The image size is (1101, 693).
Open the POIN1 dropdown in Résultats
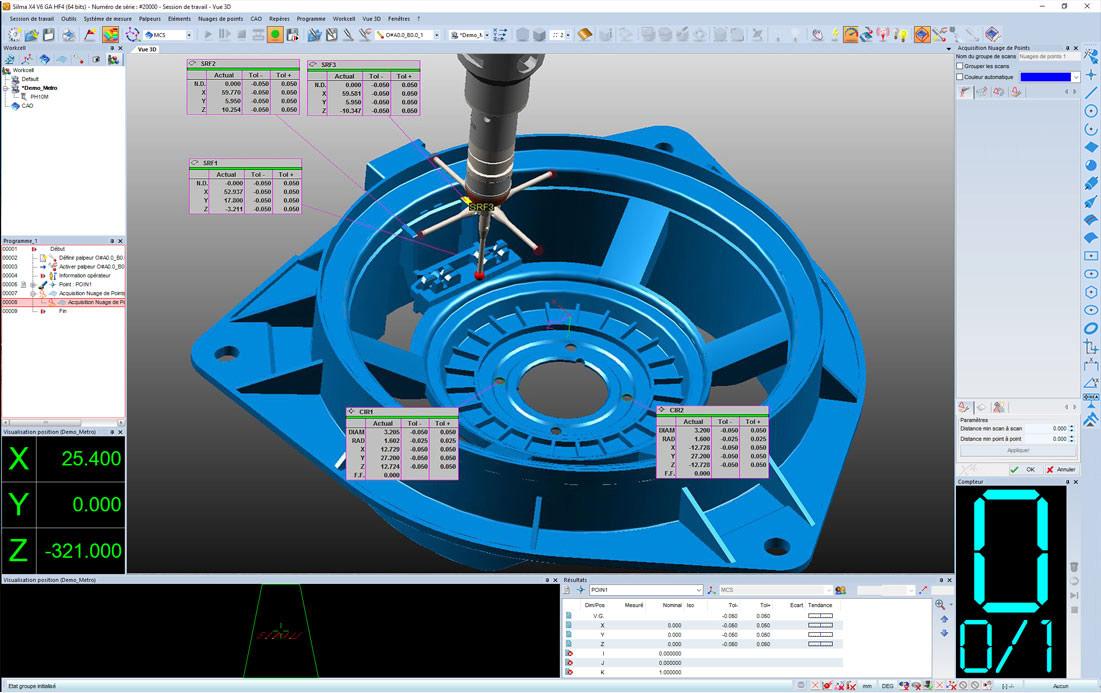[646, 590]
